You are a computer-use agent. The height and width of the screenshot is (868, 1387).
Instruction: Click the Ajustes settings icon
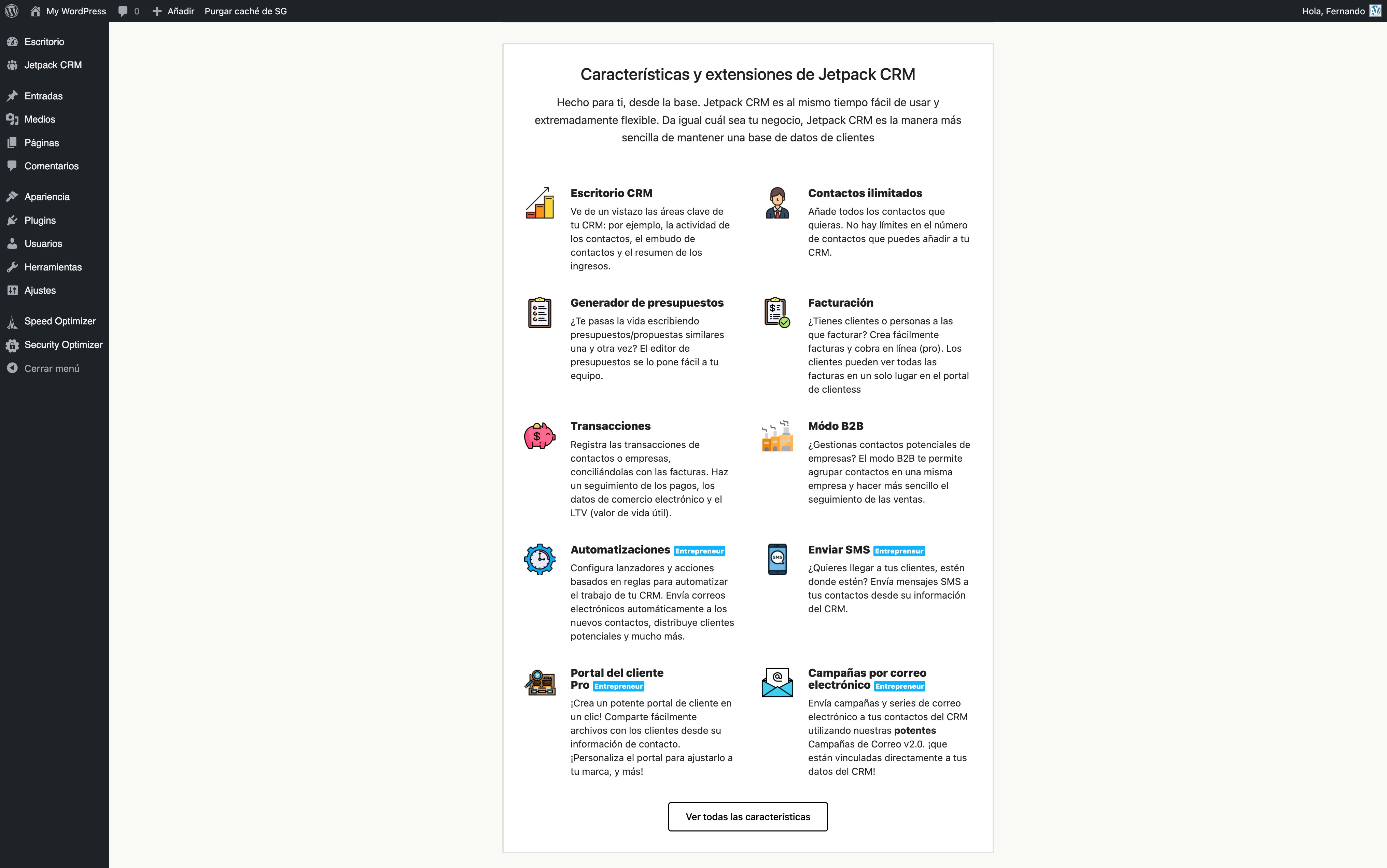click(x=12, y=290)
